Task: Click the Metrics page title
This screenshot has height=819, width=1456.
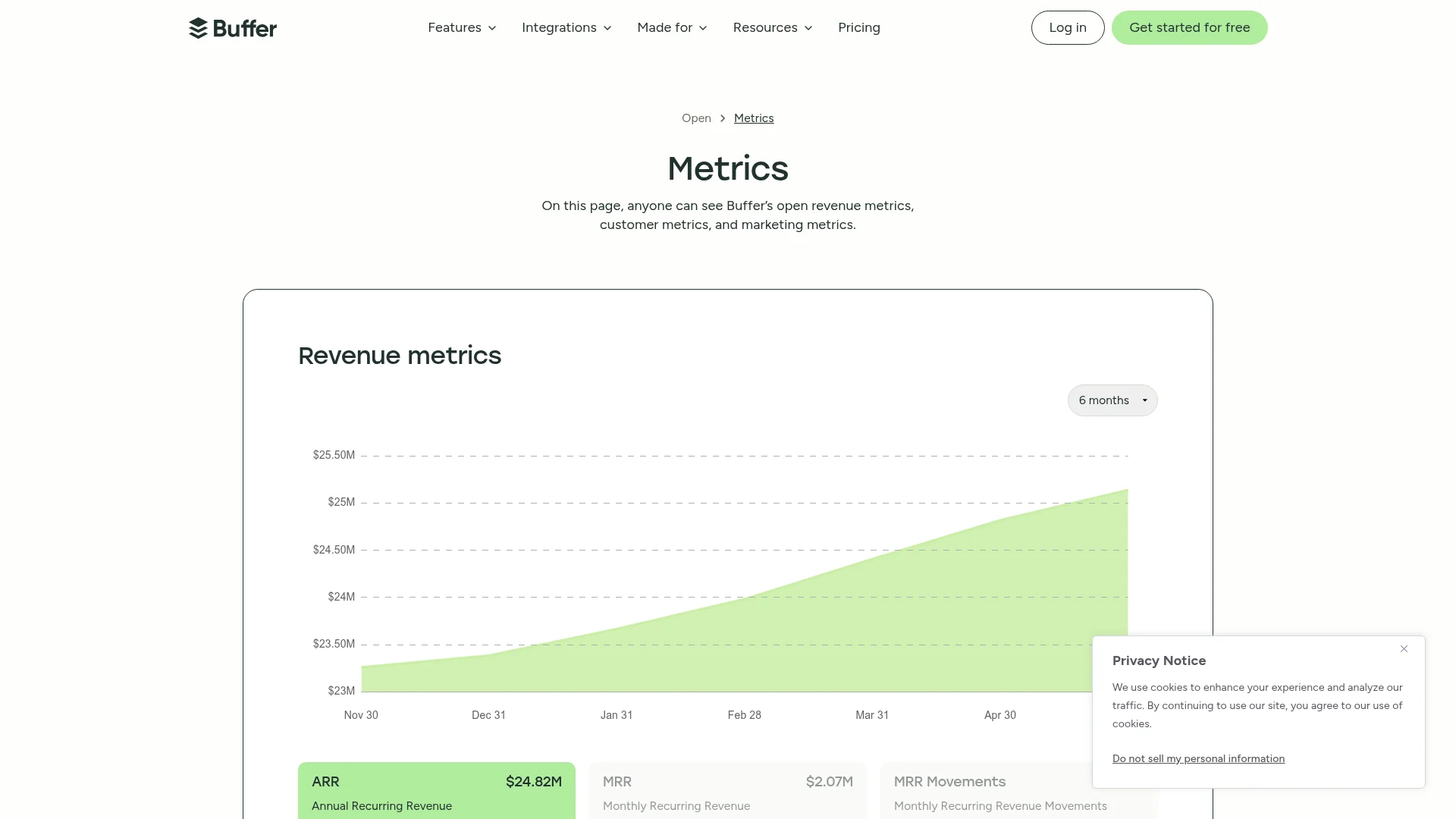Action: (728, 168)
